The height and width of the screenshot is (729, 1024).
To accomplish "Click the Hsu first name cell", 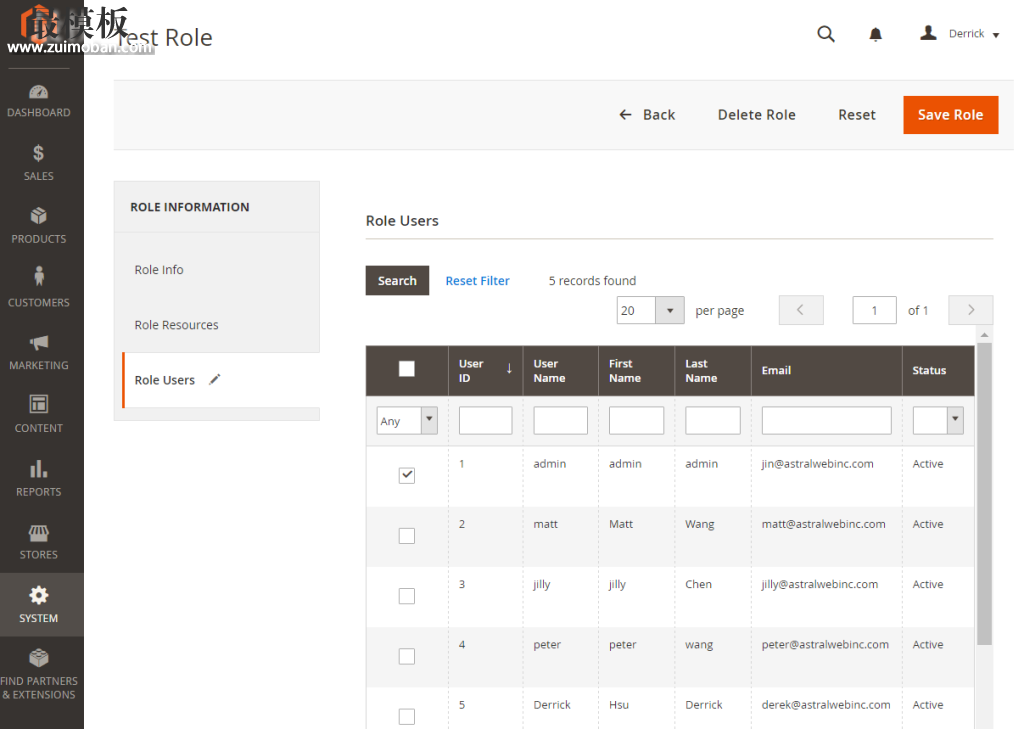I will point(619,705).
